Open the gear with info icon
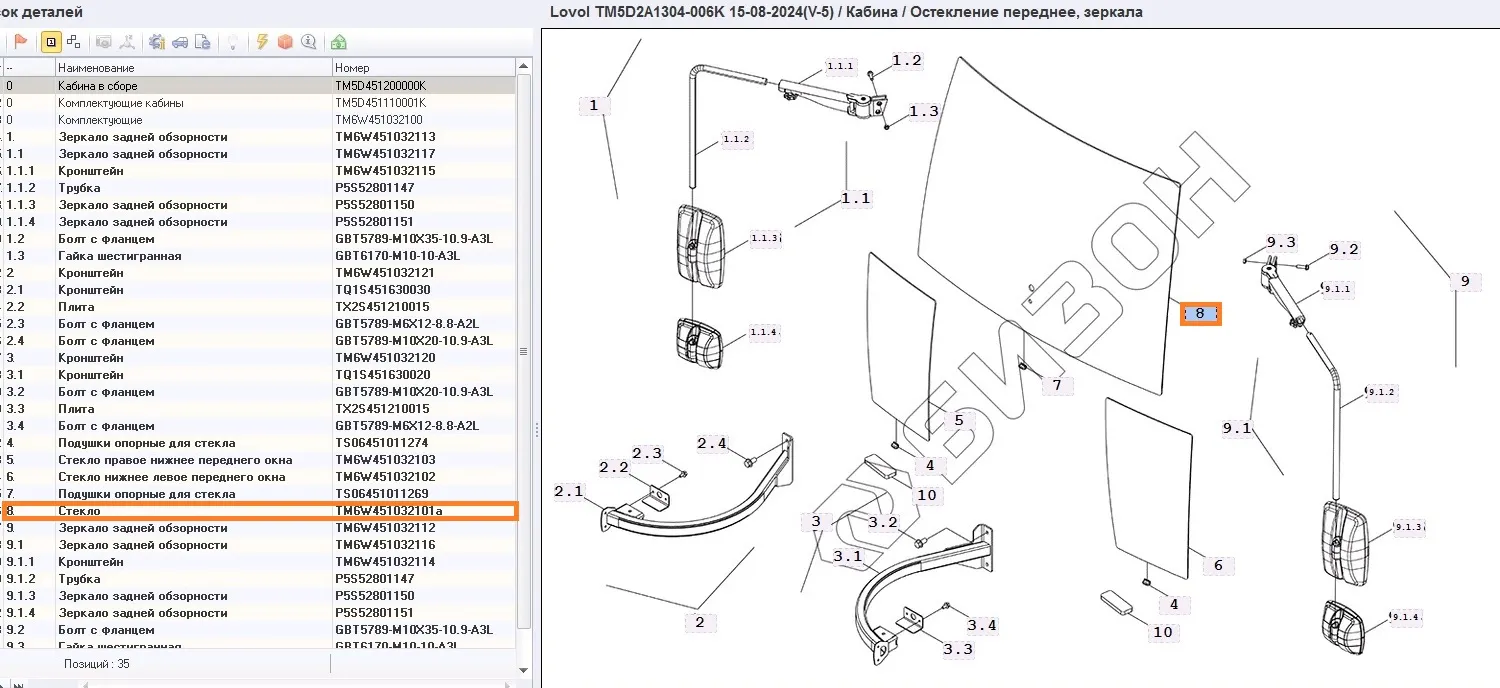The image size is (1500, 688). click(x=156, y=42)
